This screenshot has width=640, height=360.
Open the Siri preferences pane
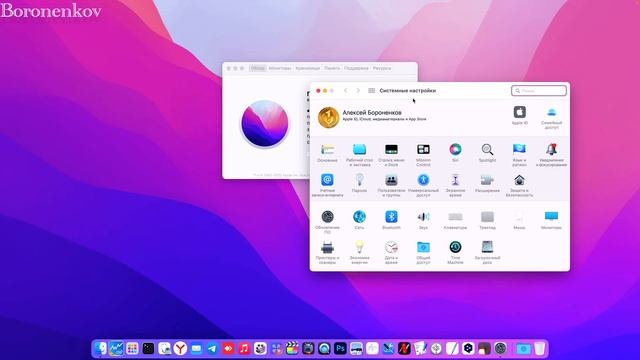click(455, 150)
